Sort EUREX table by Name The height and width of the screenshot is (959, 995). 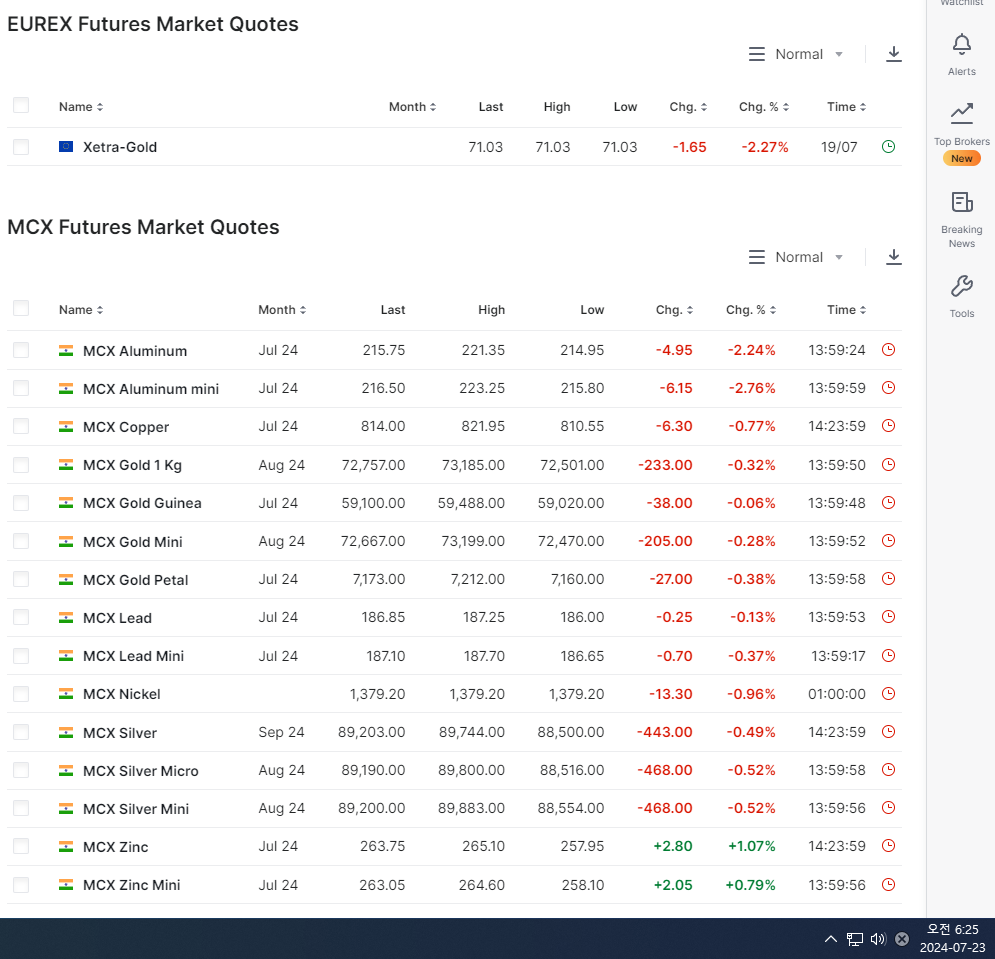click(x=81, y=107)
